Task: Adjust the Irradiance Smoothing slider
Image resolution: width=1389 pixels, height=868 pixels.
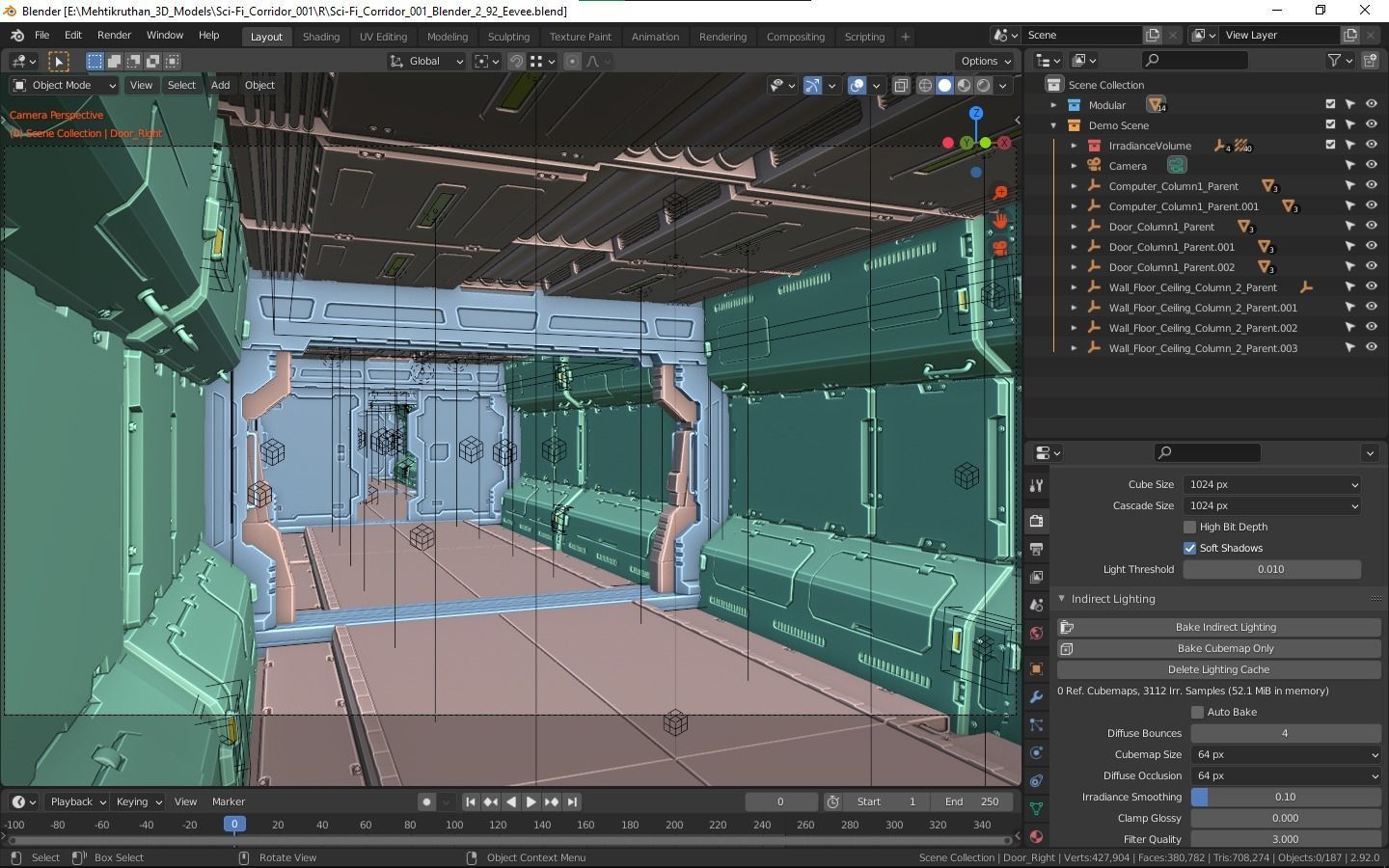Action: click(x=1286, y=797)
